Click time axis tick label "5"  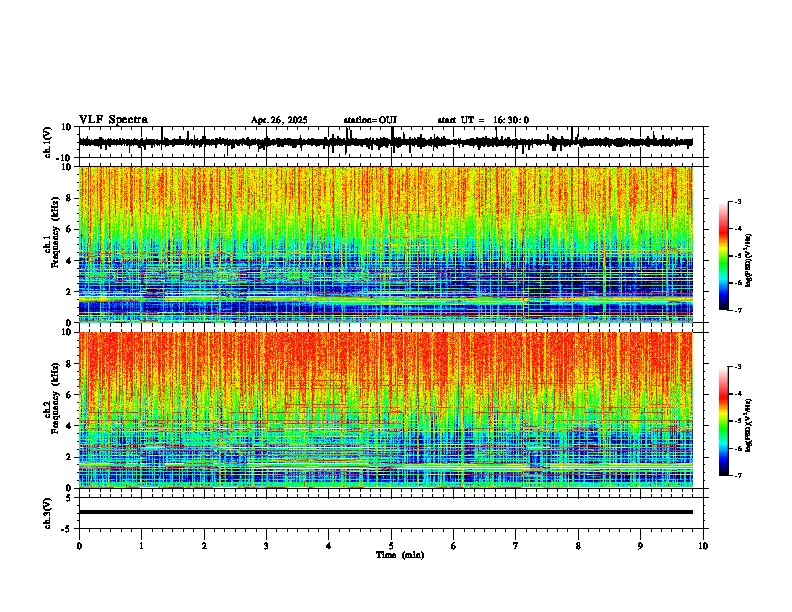pyautogui.click(x=391, y=546)
